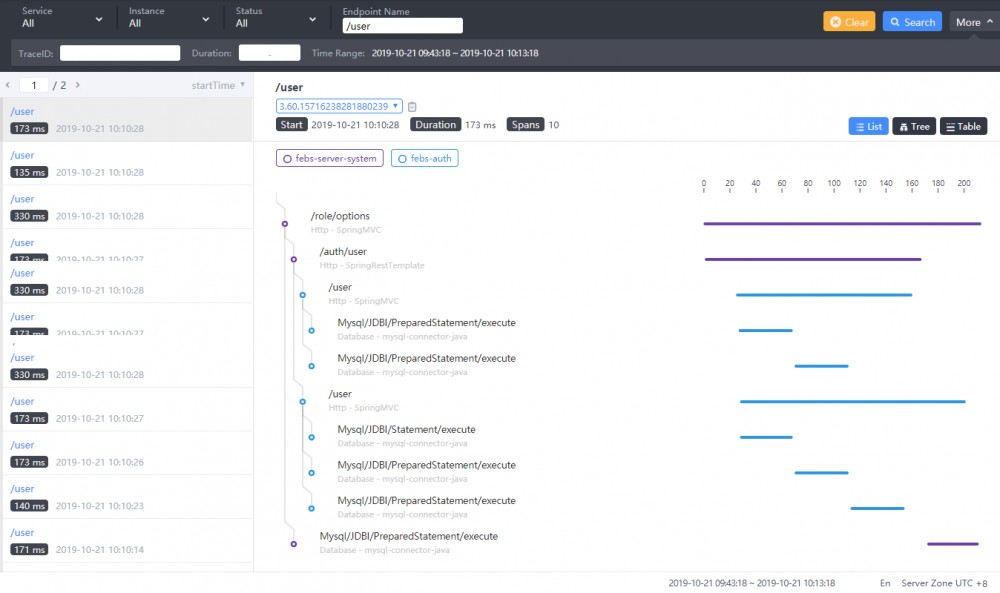Open the Service dropdown
1000x593 pixels.
[62, 18]
